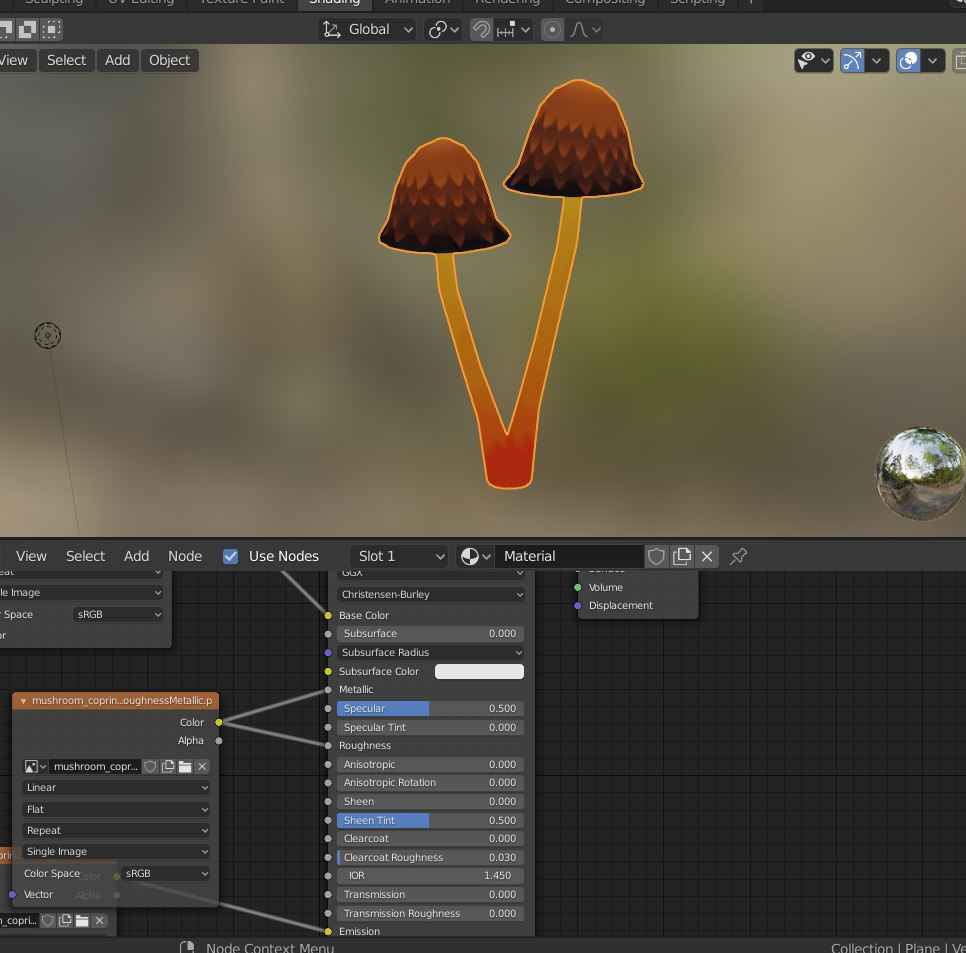Viewport: 966px width, 953px height.
Task: Uncheck the Use Nodes checkbox
Action: tap(230, 556)
